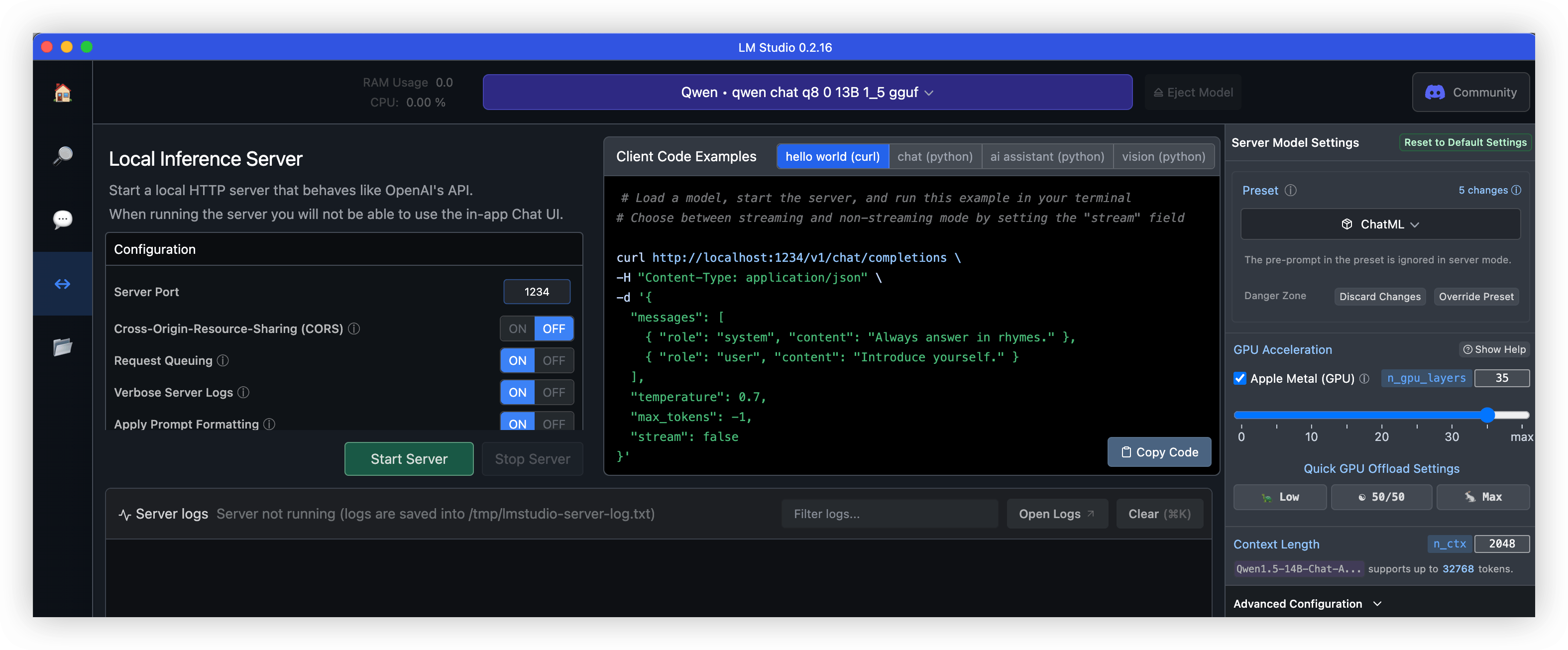Turn on CORS toggle

pos(517,328)
